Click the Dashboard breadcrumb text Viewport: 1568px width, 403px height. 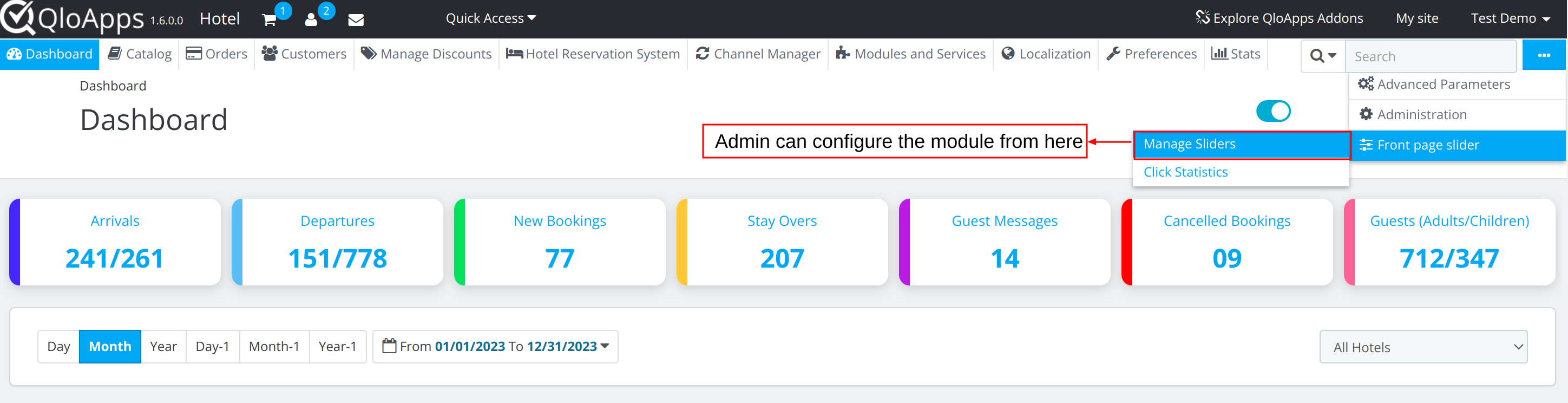click(x=113, y=86)
